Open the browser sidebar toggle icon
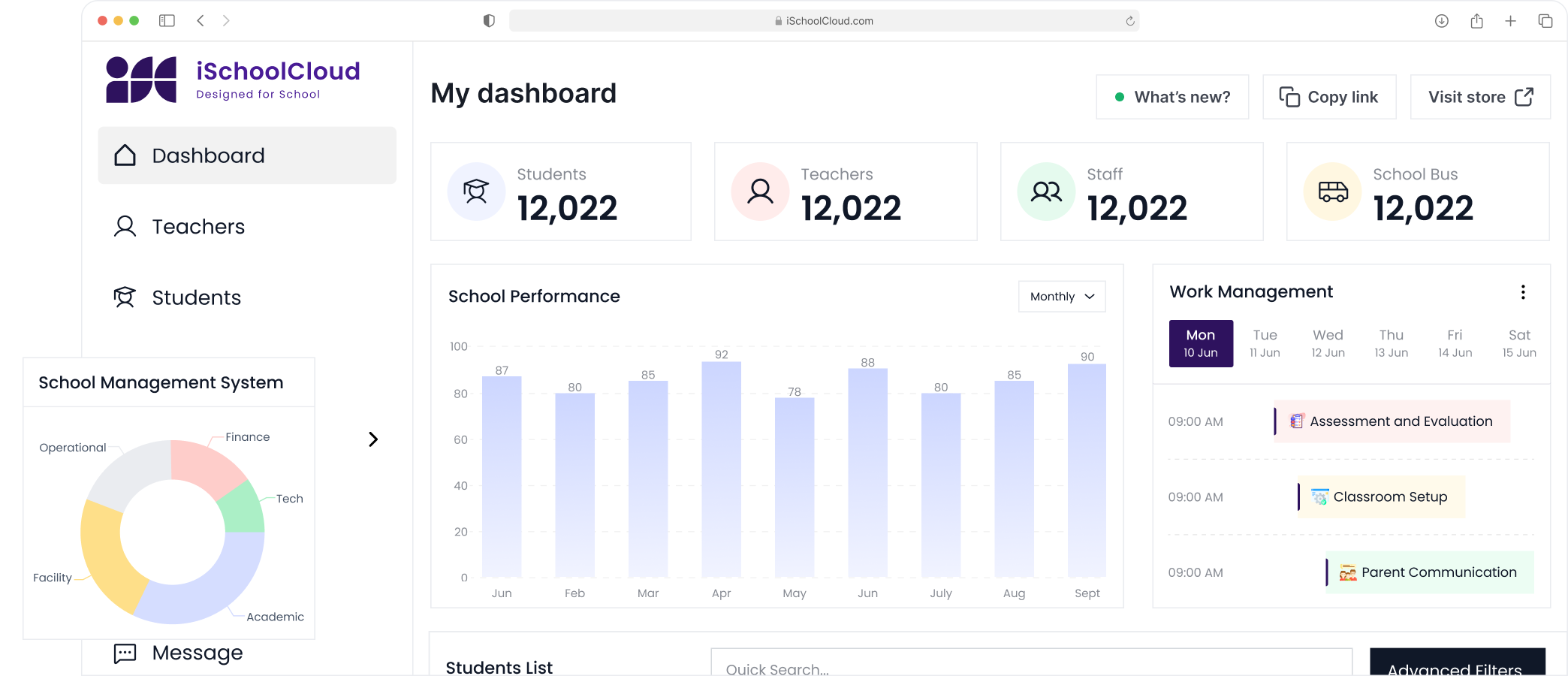 click(x=167, y=21)
